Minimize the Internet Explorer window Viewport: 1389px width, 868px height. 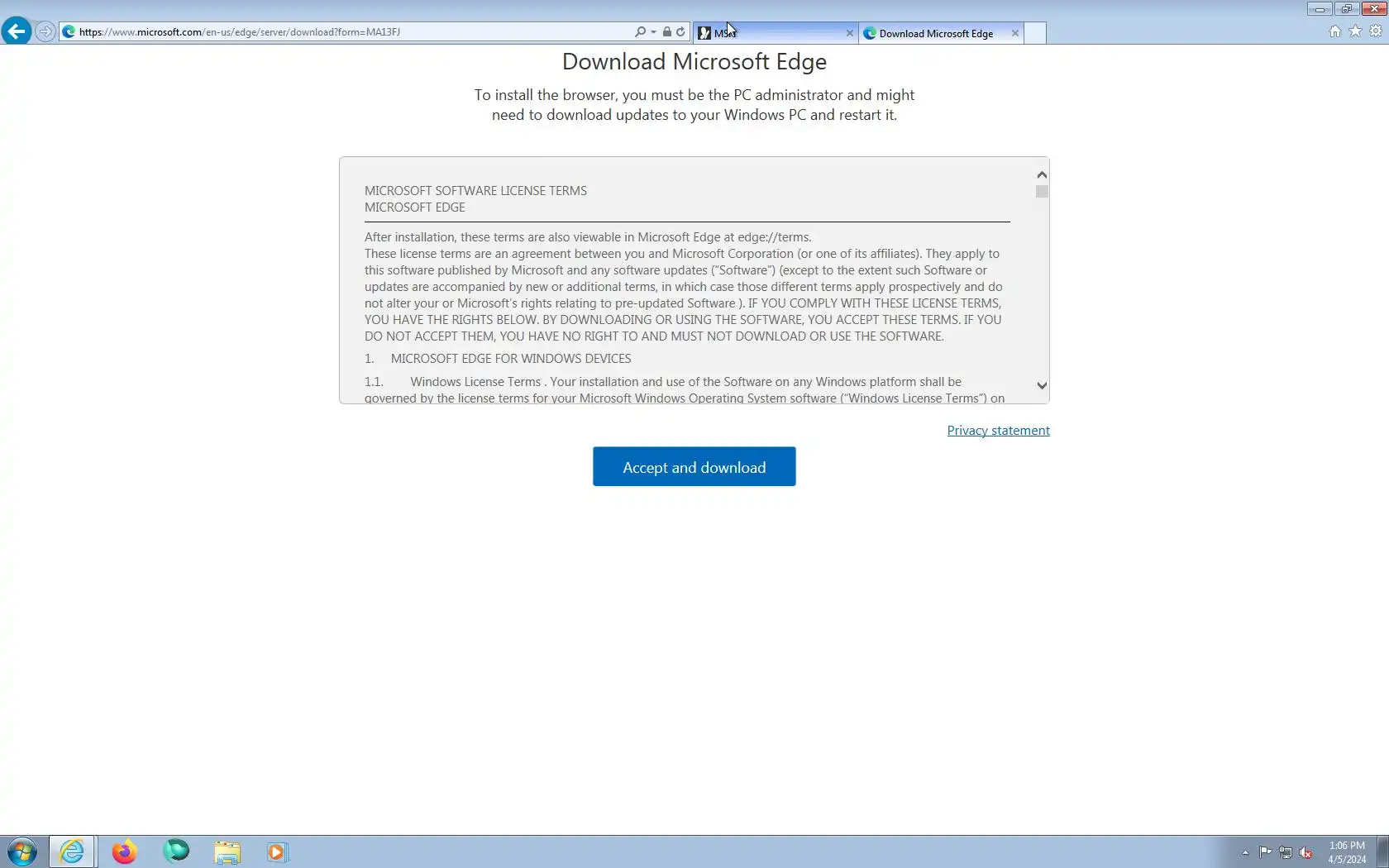(x=1320, y=9)
